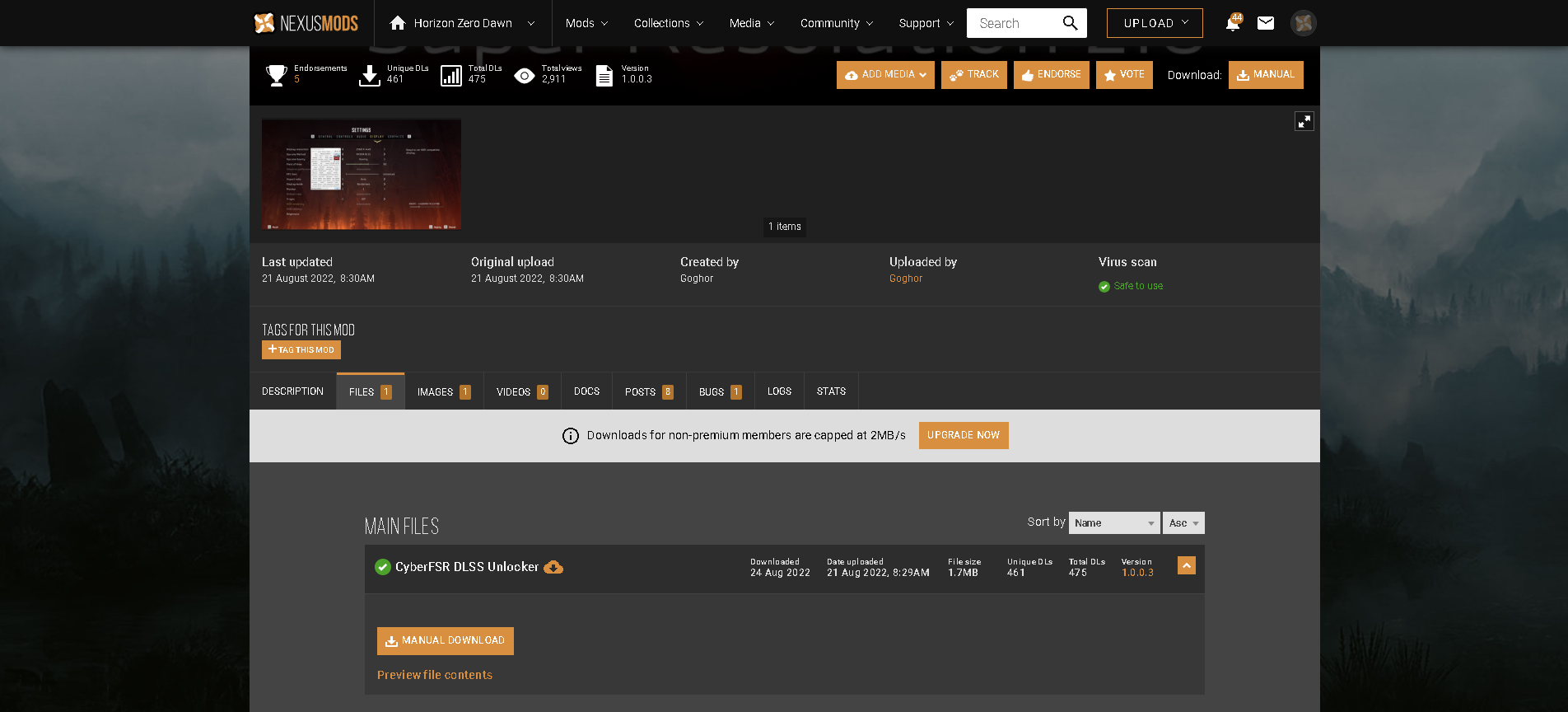Click the CyberFSR file green check icon

click(383, 567)
